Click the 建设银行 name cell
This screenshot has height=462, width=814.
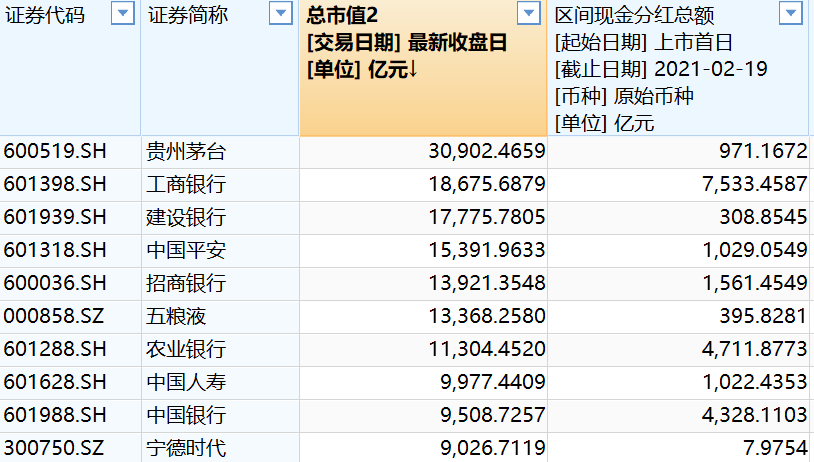220,218
